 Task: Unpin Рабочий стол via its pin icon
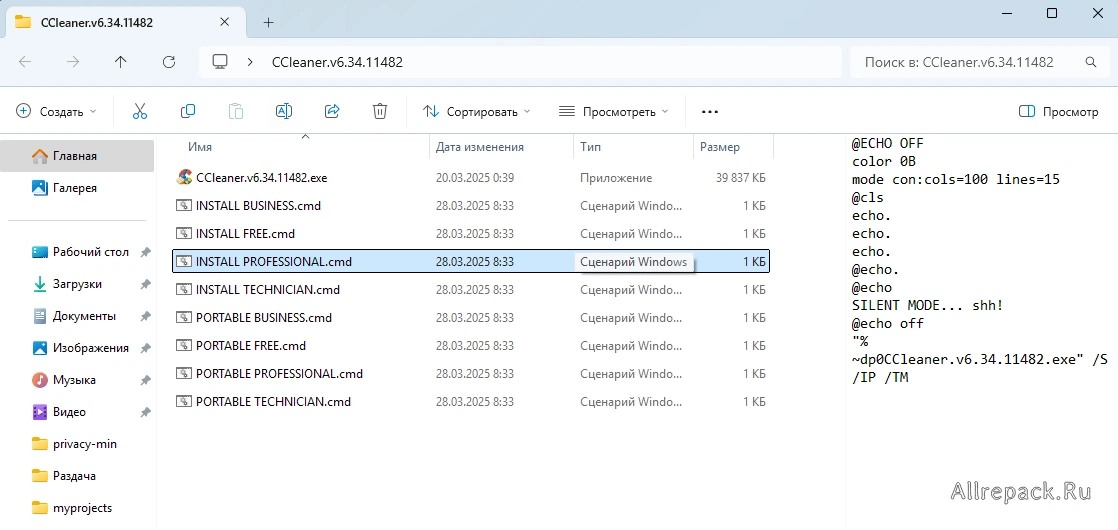click(145, 252)
